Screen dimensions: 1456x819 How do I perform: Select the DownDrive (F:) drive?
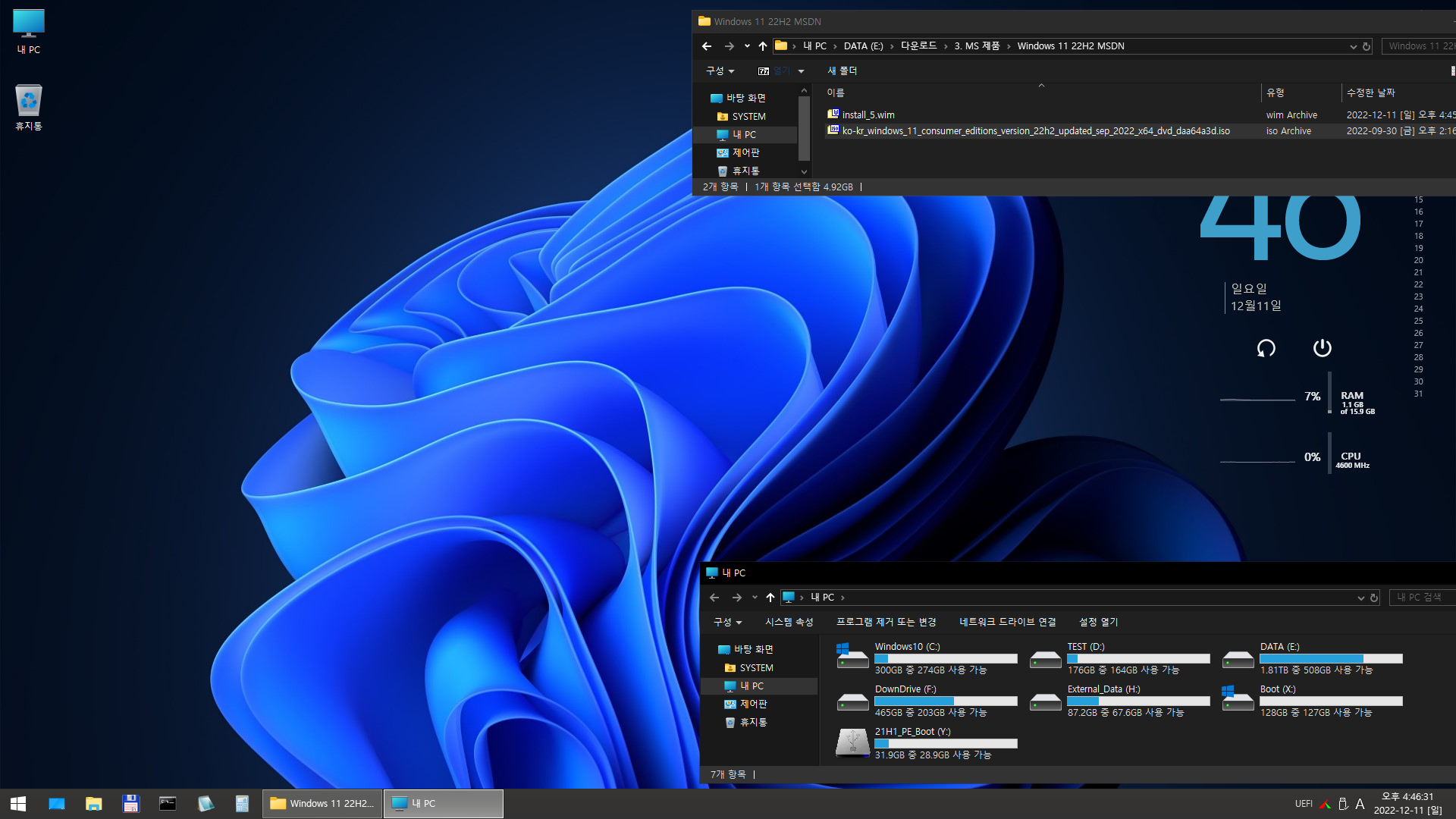pos(927,701)
